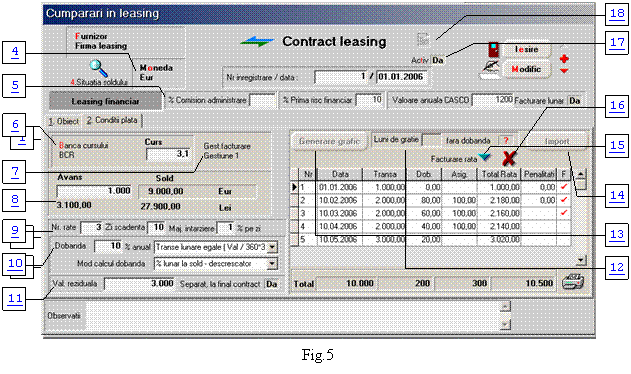
Task: Switch to the 1. Obiect tab
Action: [x=64, y=121]
